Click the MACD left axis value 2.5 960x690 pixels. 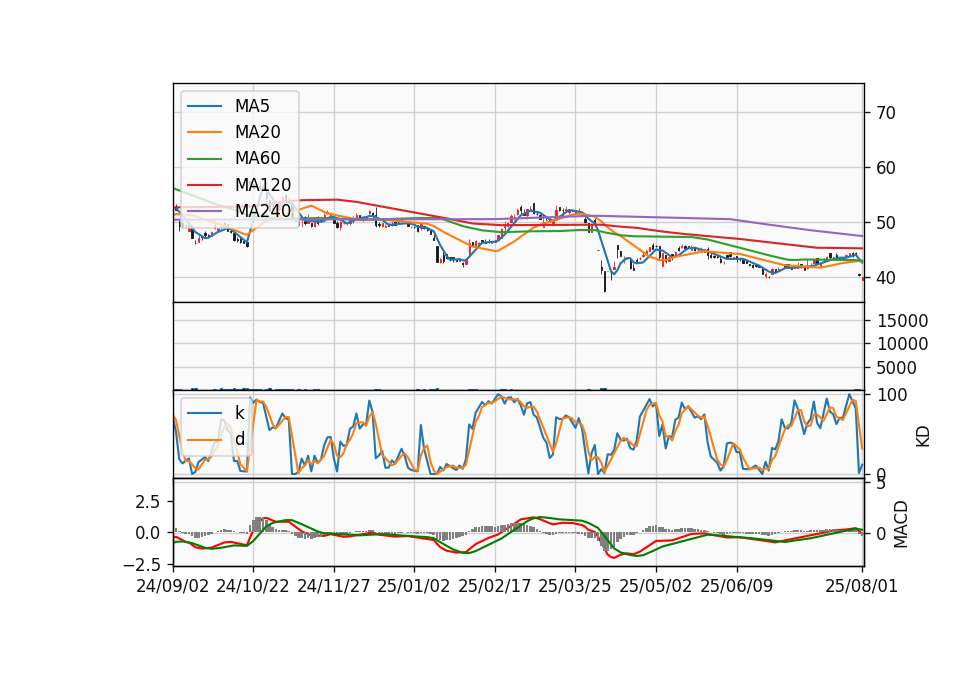tap(148, 502)
